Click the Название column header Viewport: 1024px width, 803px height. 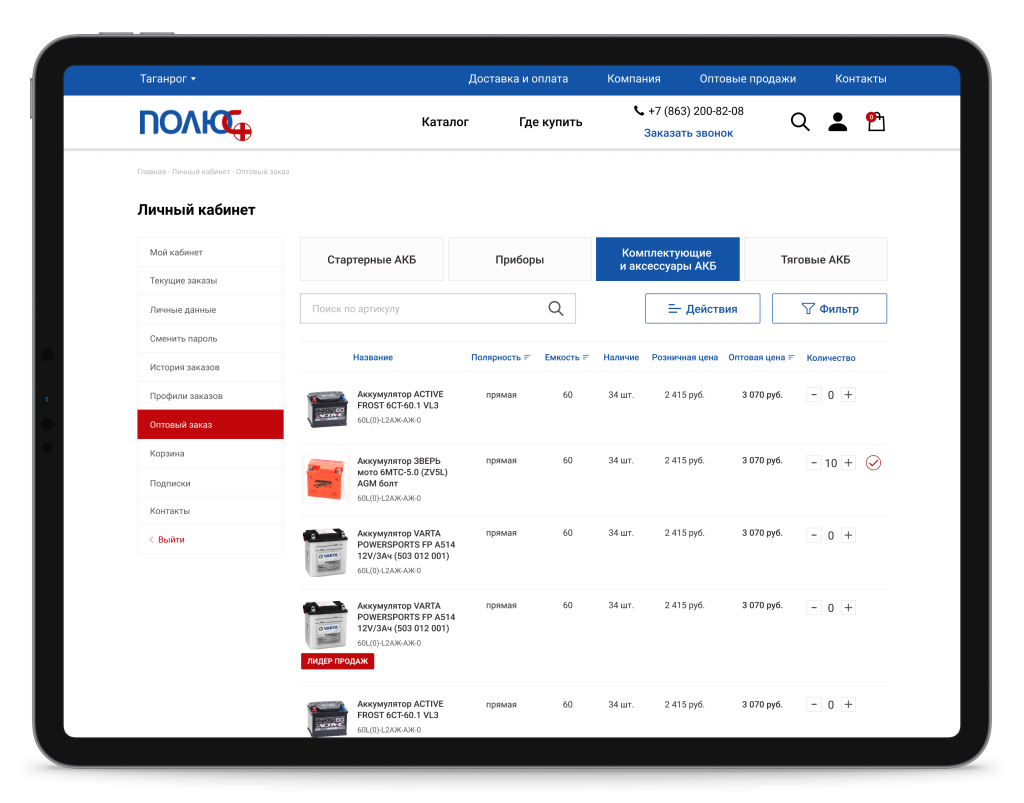(x=373, y=358)
